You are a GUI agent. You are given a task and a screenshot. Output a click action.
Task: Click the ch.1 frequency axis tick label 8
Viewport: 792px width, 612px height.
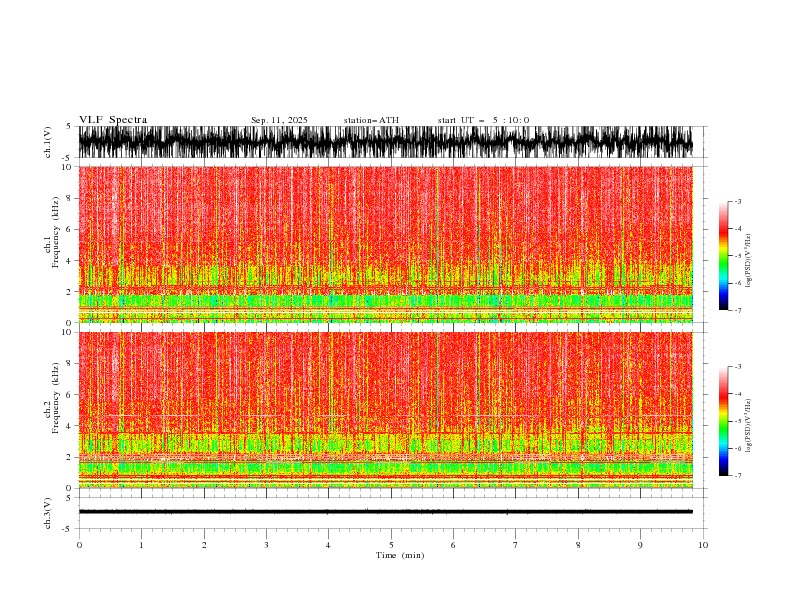pos(69,198)
